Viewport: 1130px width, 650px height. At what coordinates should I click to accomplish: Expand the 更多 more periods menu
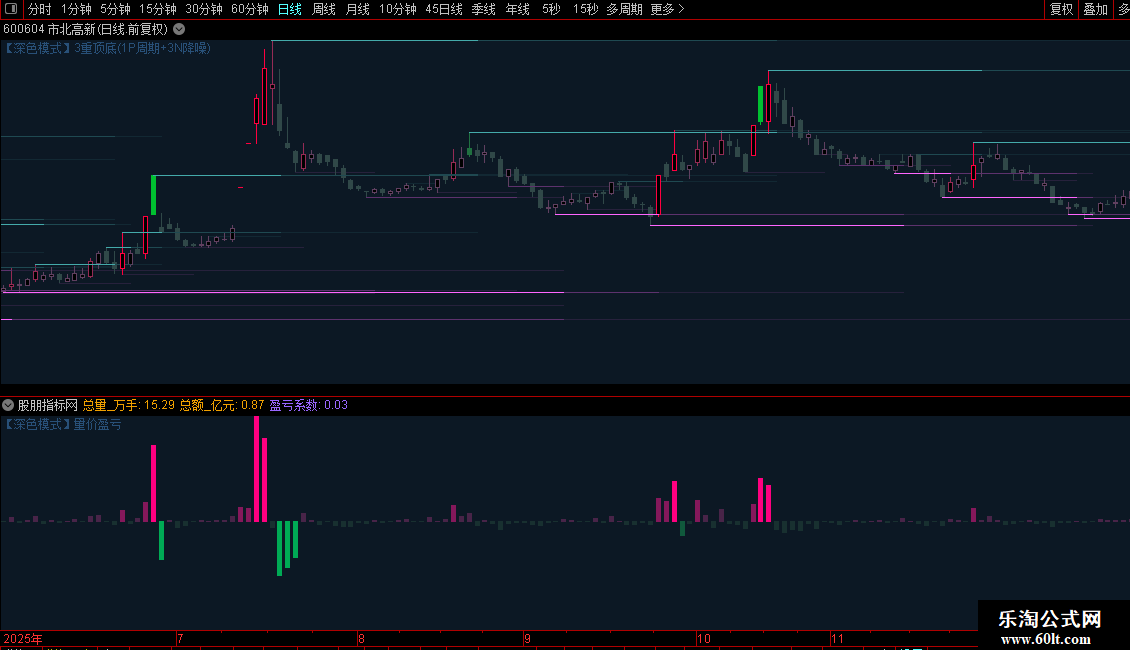tap(667, 9)
